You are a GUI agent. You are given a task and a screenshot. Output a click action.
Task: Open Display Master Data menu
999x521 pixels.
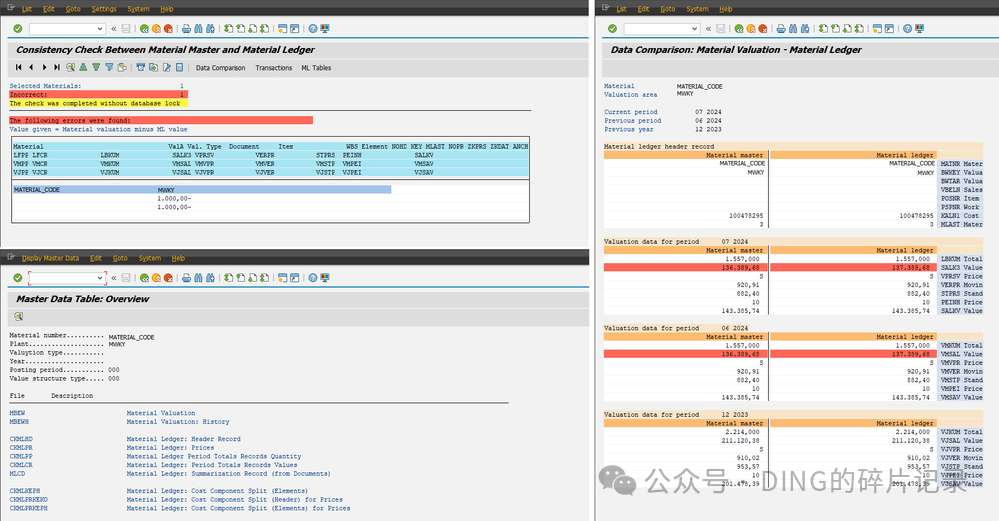click(x=50, y=258)
